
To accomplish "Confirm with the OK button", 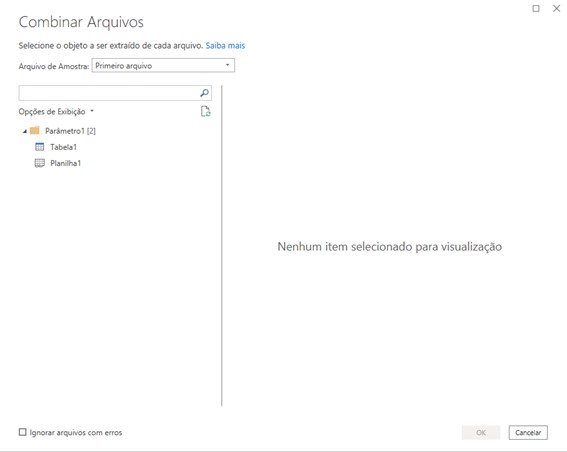I will click(481, 432).
